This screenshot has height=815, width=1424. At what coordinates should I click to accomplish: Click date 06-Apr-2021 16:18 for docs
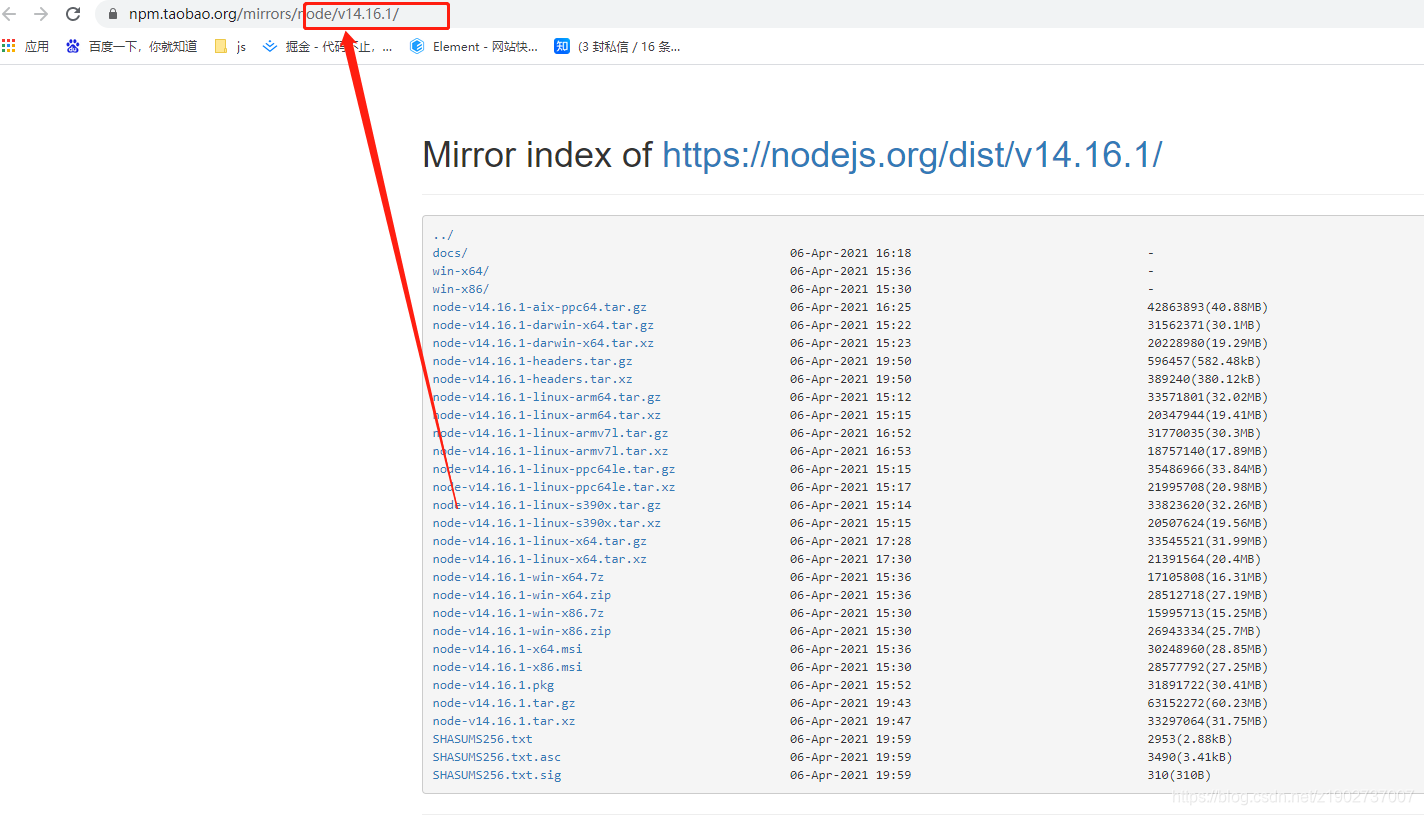[851, 253]
